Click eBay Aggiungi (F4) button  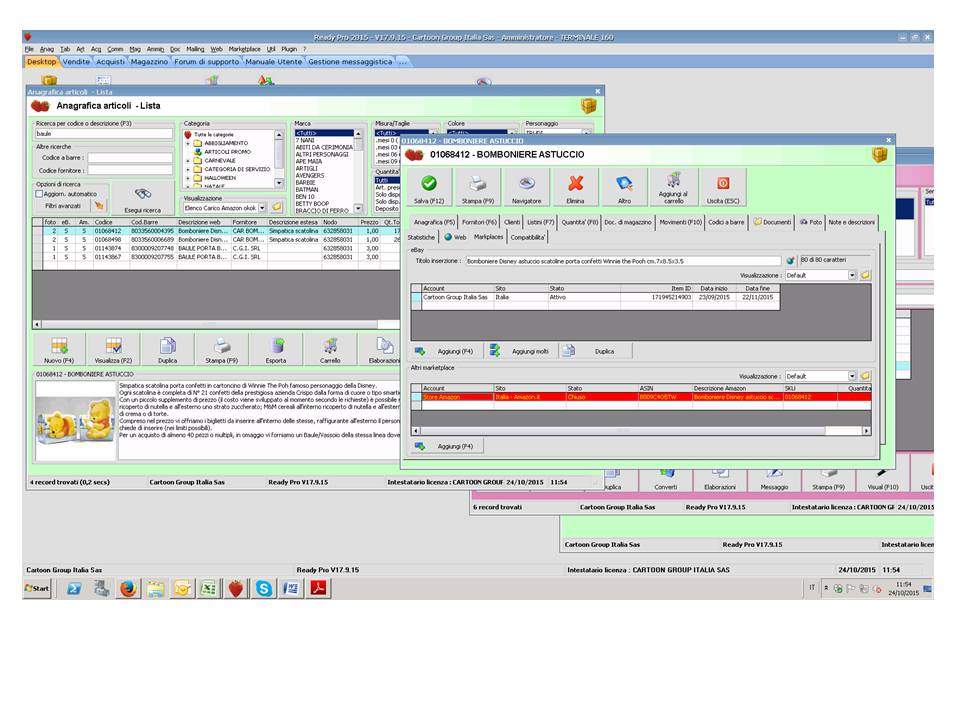coord(447,351)
